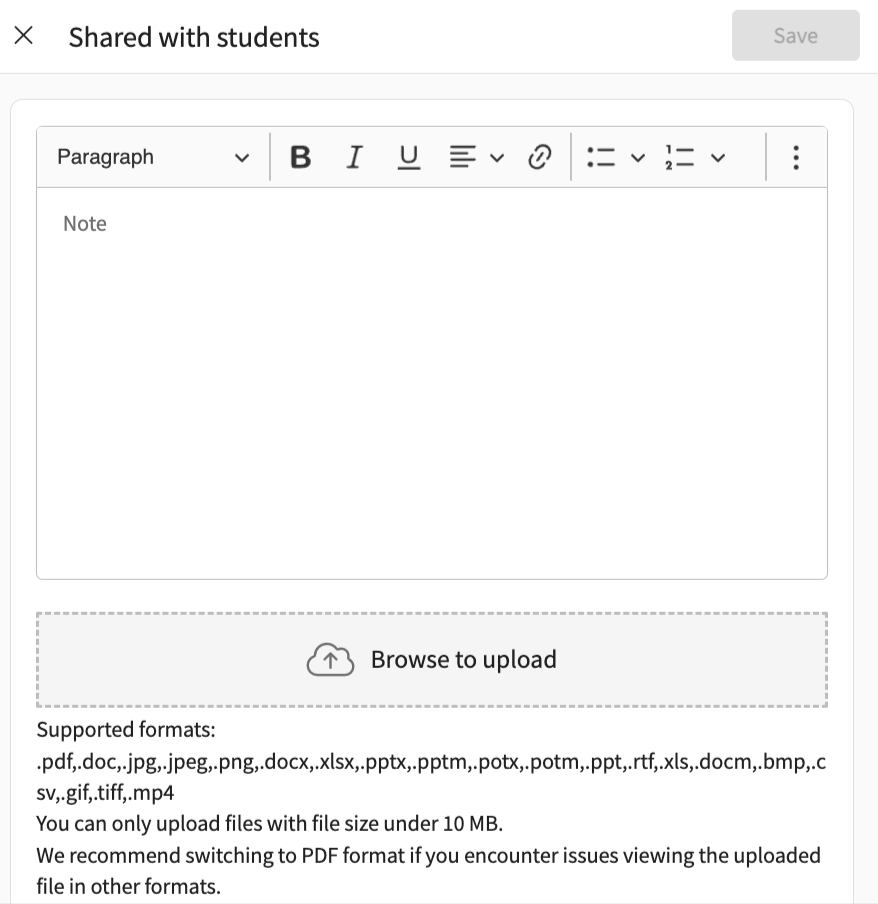Expand the alignment options chevron
Image resolution: width=878 pixels, height=904 pixels.
tap(497, 158)
